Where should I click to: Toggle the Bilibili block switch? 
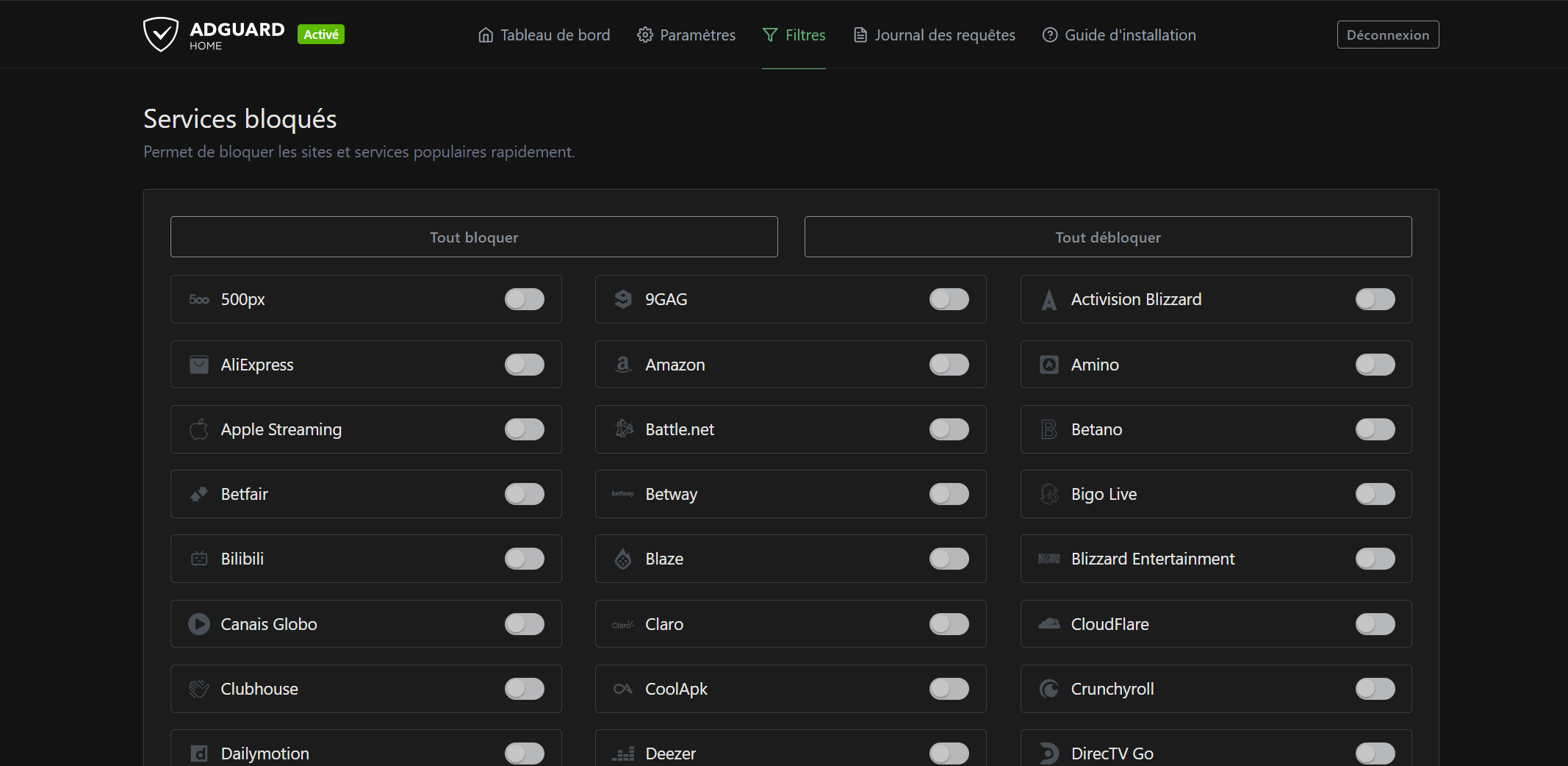click(x=525, y=559)
